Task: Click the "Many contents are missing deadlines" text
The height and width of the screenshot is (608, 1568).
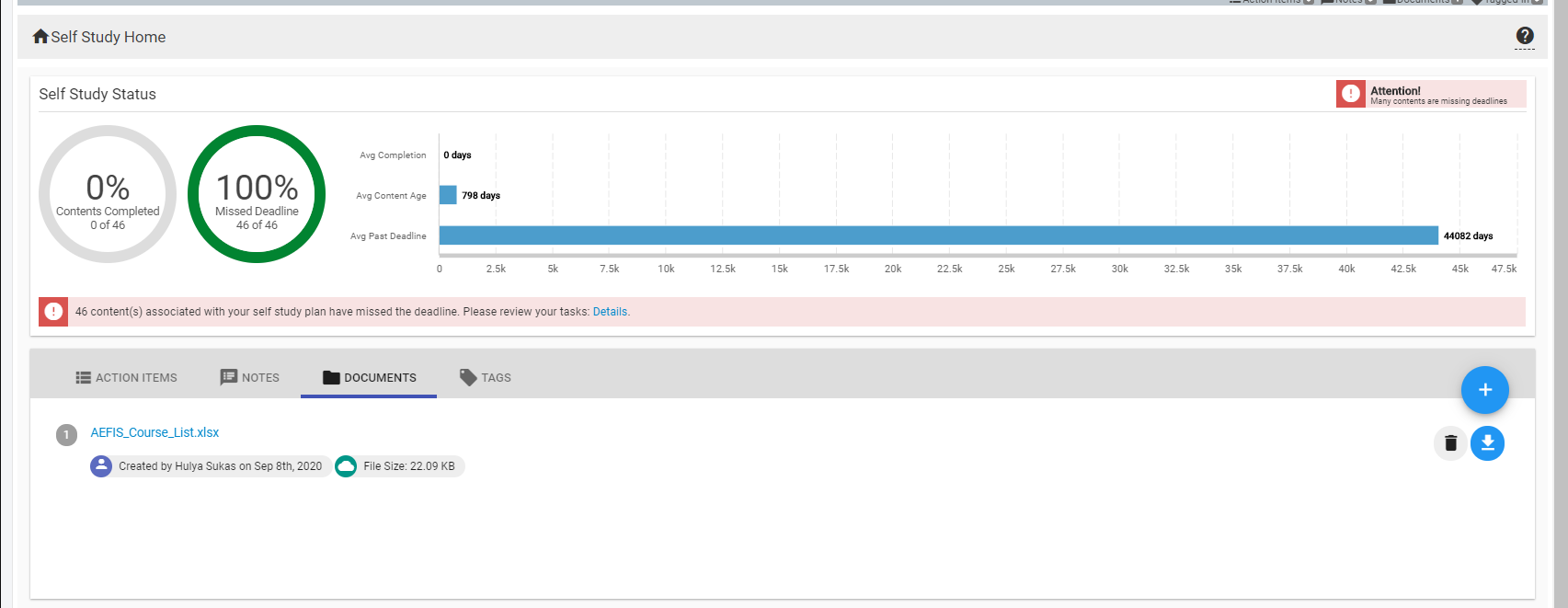Action: point(1438,101)
